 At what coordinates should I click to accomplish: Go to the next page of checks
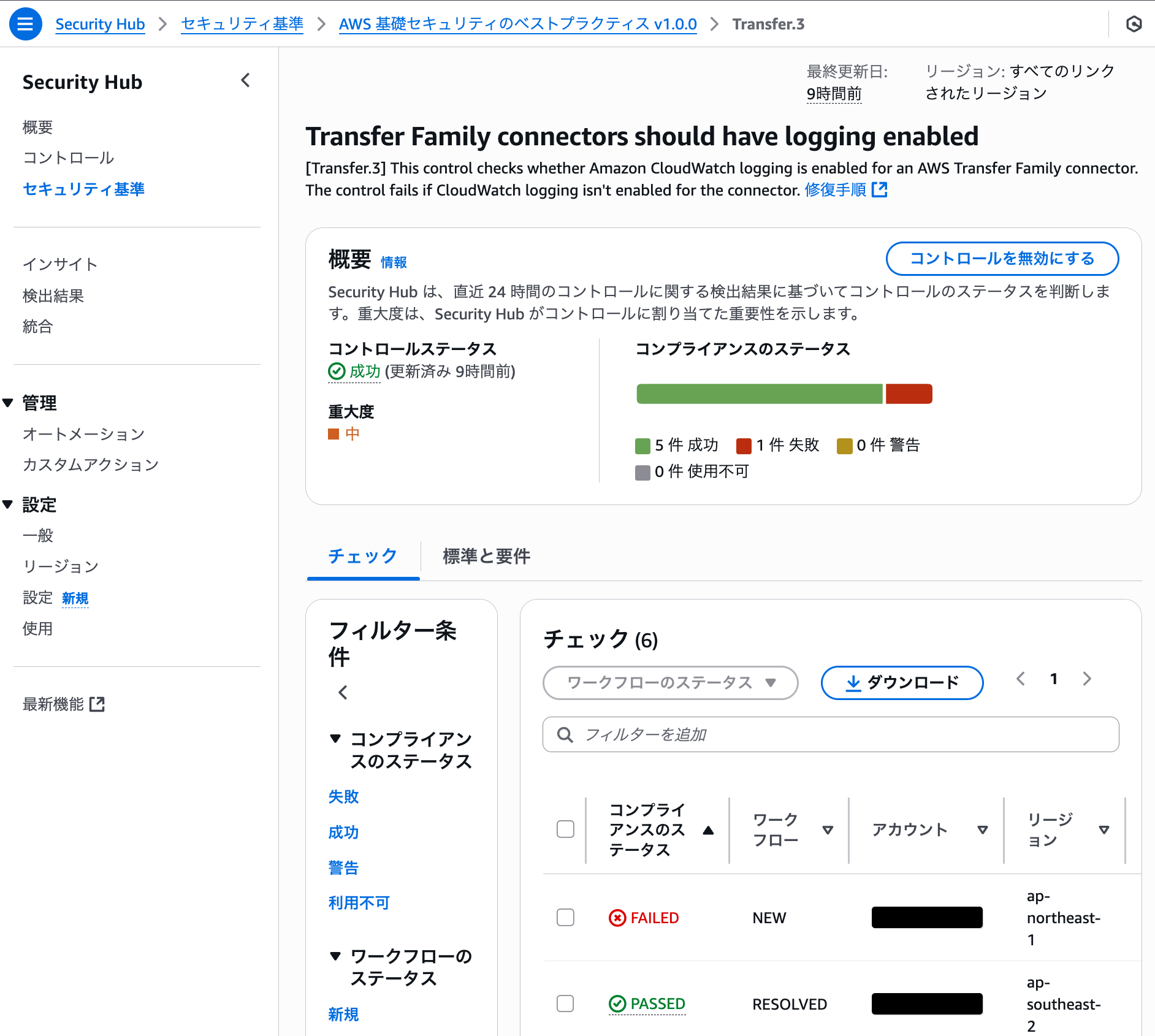pos(1087,679)
